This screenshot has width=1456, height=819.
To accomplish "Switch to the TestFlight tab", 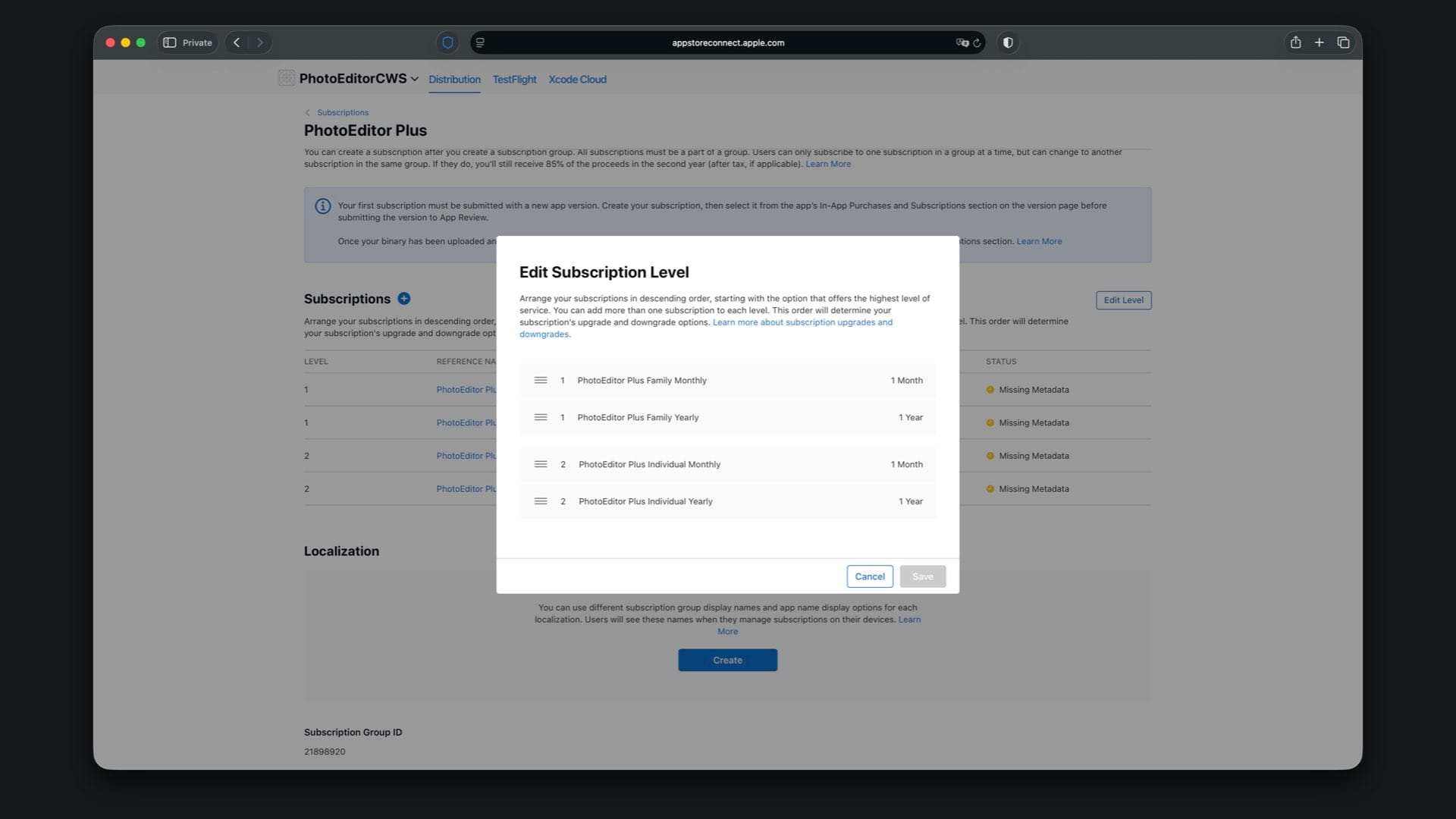I will coord(514,79).
